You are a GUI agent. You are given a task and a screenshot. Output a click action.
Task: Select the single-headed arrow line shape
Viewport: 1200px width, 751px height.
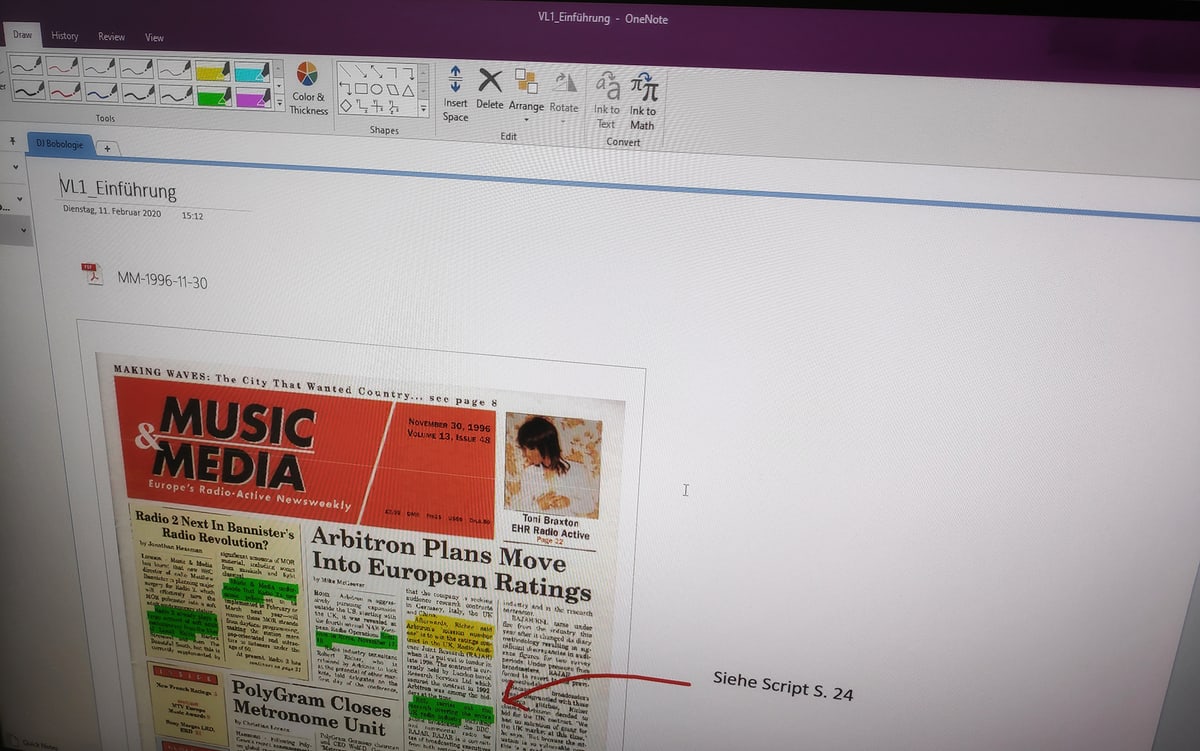pos(363,71)
